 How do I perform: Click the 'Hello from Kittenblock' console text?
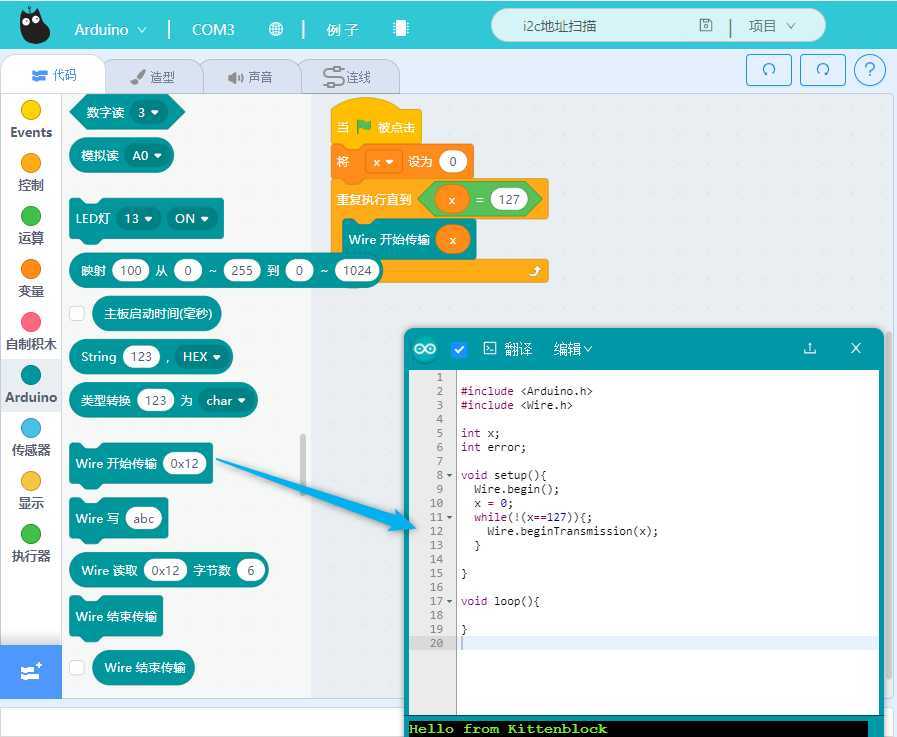pyautogui.click(x=508, y=728)
